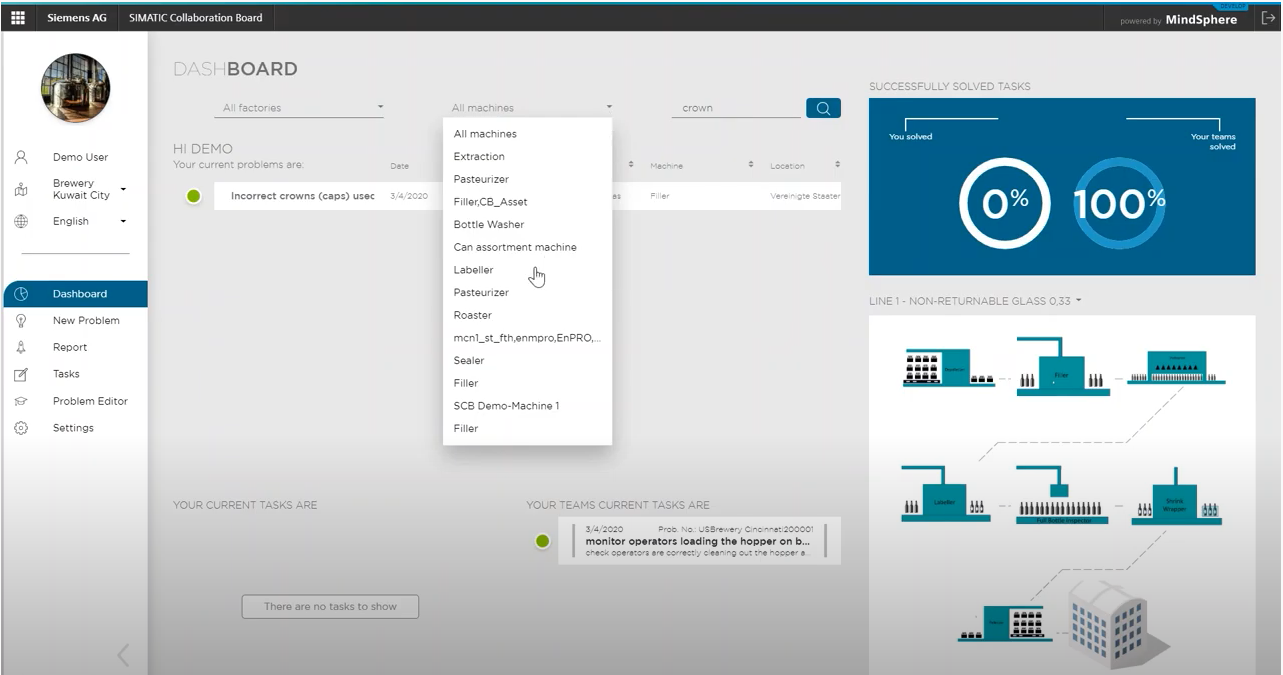Click Siemens AG in the top bar
The image size is (1283, 675).
(77, 17)
